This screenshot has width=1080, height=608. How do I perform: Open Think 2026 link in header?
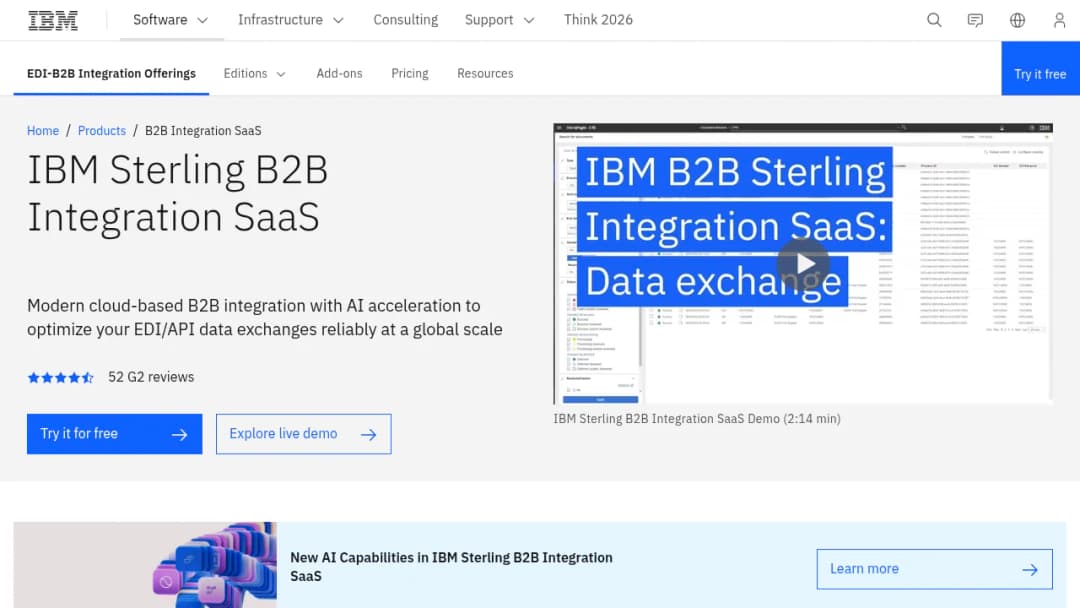point(598,20)
